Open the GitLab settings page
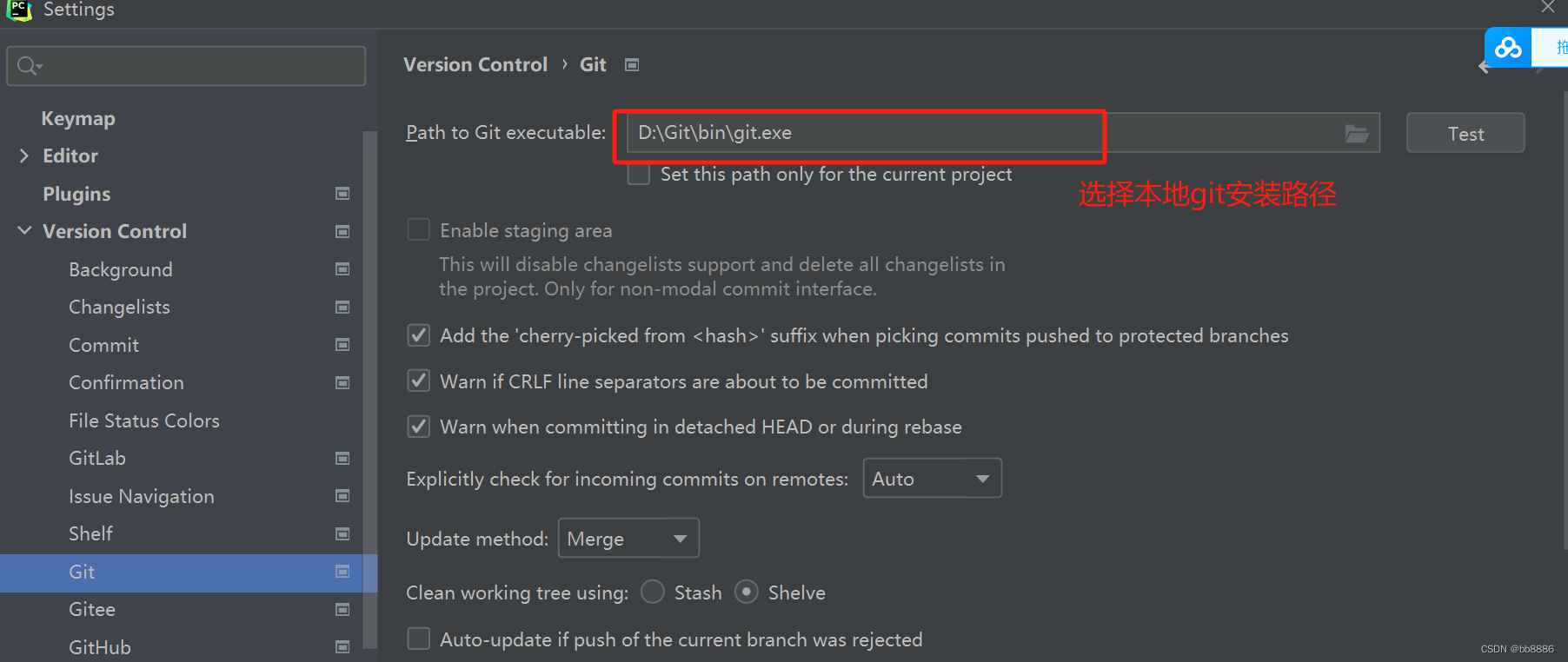The height and width of the screenshot is (662, 1568). coord(96,458)
